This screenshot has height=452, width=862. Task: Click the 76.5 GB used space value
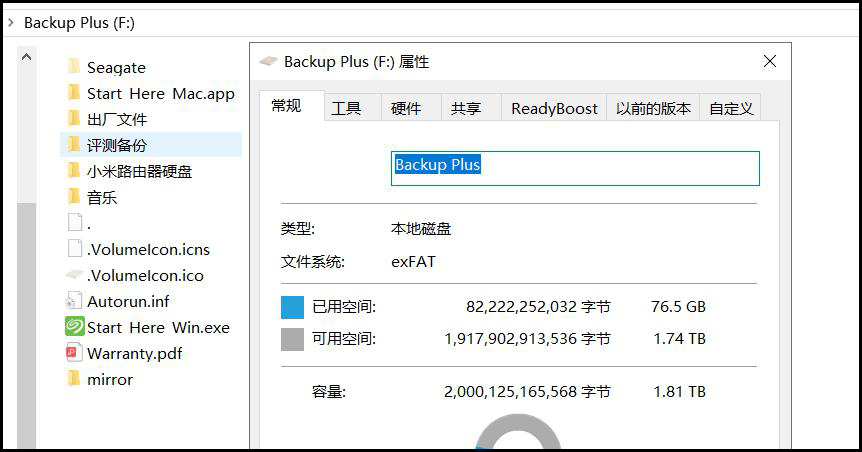[678, 307]
